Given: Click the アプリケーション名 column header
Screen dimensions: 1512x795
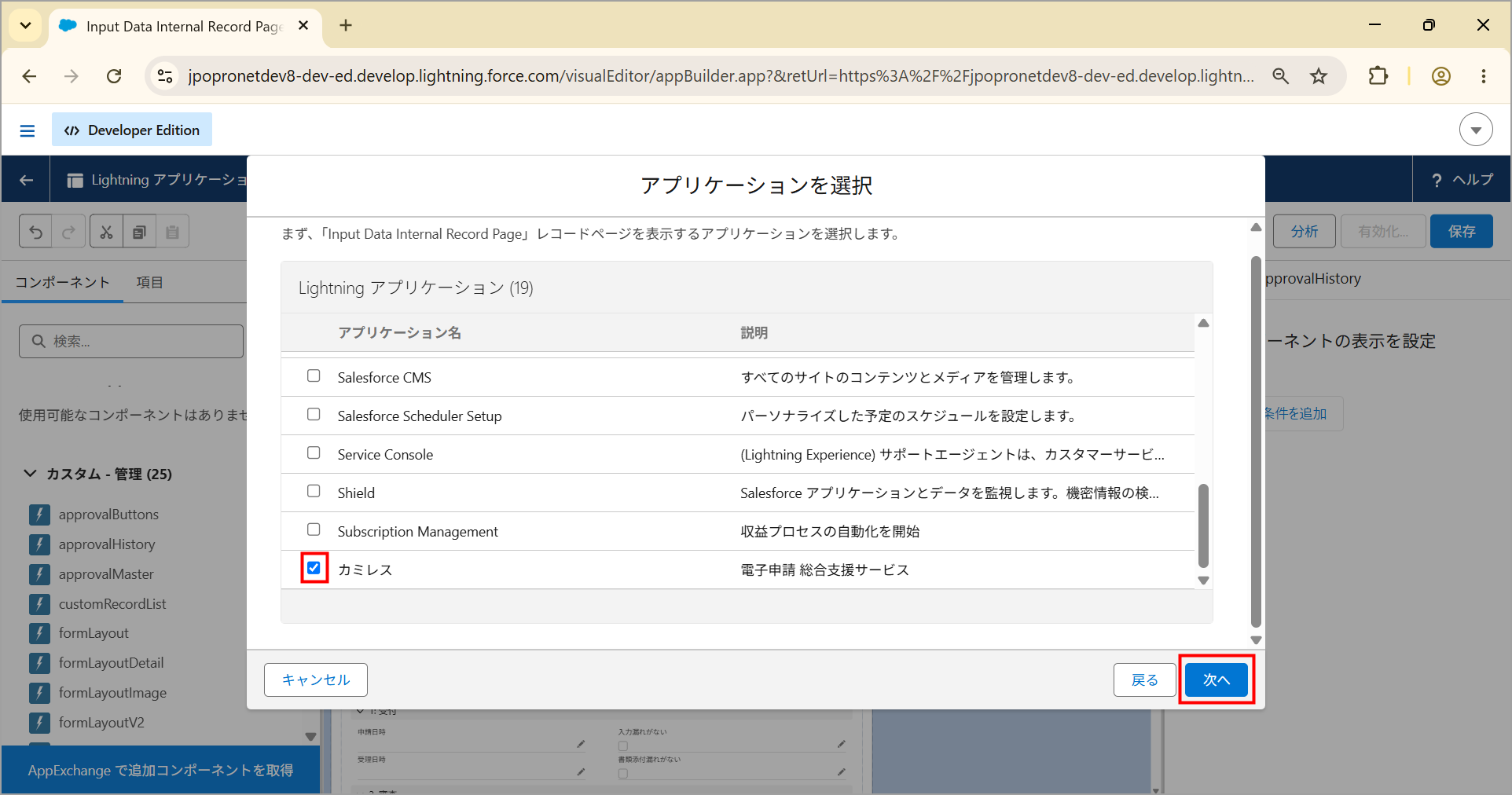Looking at the screenshot, I should tap(399, 333).
